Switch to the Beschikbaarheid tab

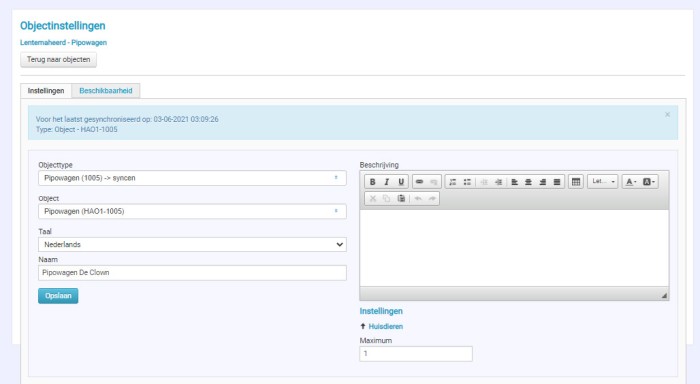coord(106,91)
